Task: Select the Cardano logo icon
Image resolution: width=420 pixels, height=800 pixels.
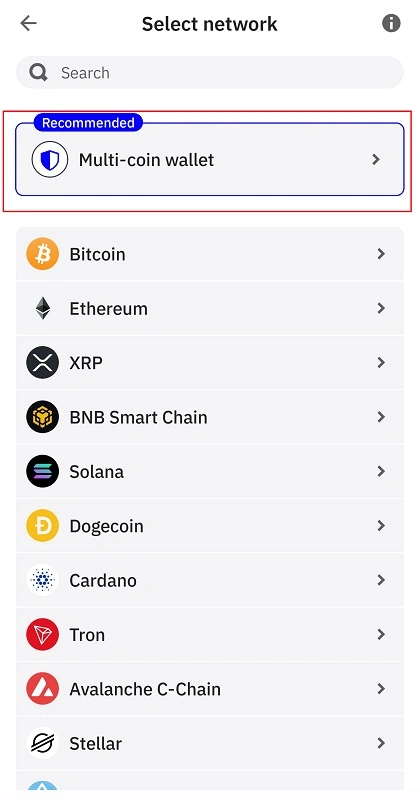Action: click(x=42, y=580)
